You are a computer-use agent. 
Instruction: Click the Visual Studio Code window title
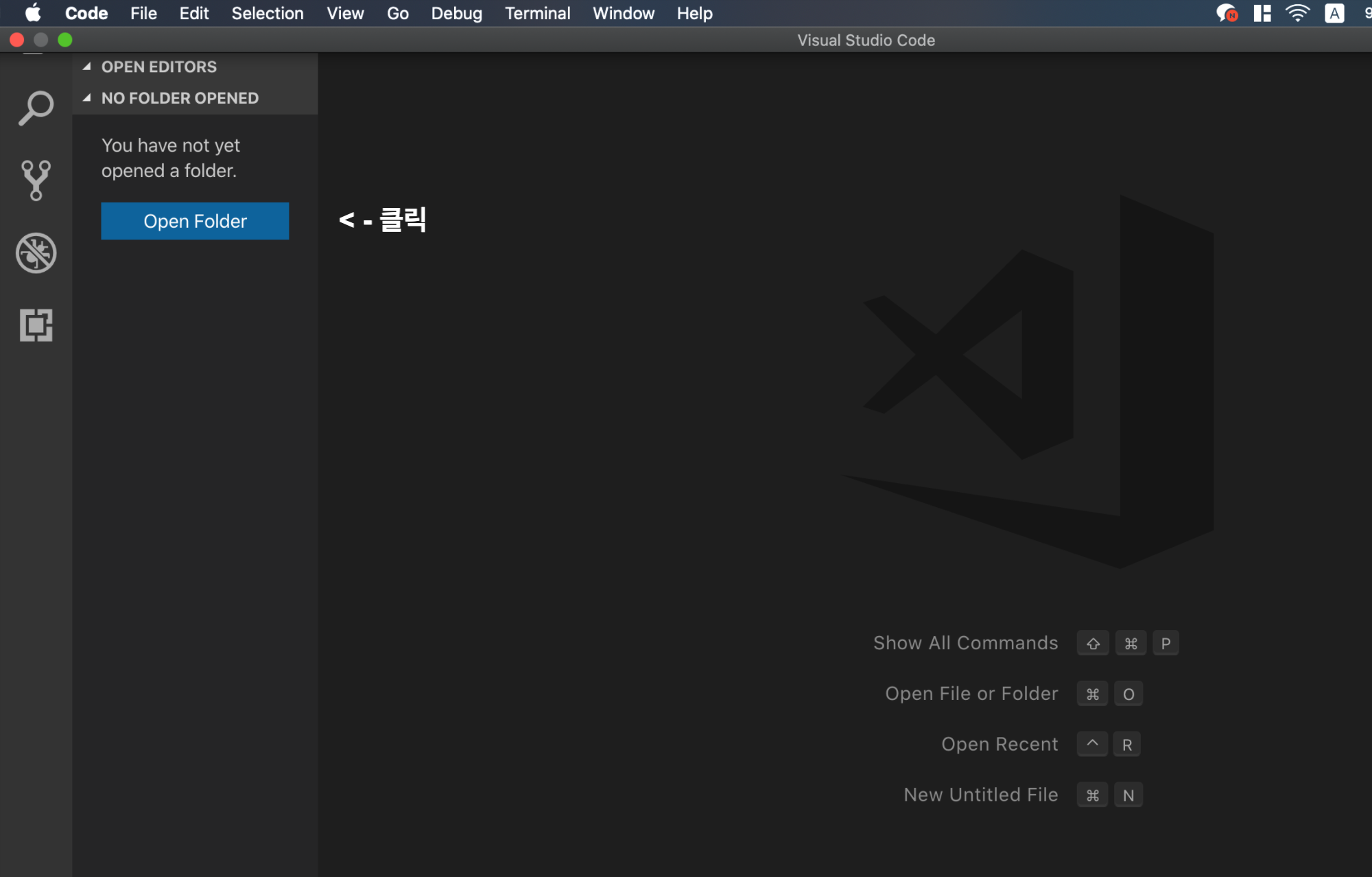tap(866, 40)
